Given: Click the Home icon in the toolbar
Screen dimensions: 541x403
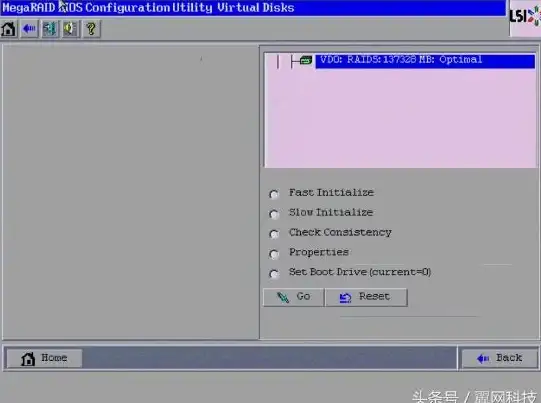Looking at the screenshot, I should pos(9,29).
